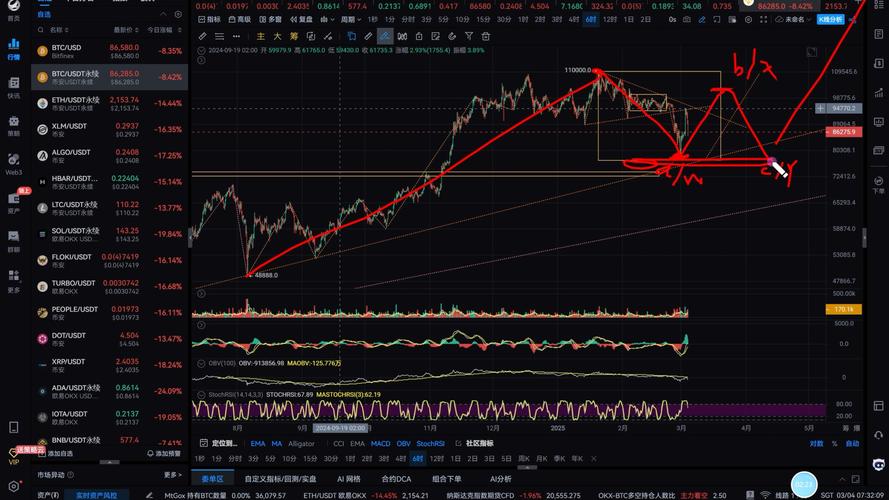Take a chart snapshot with camera icon
889x500 pixels.
pyautogui.click(x=687, y=19)
